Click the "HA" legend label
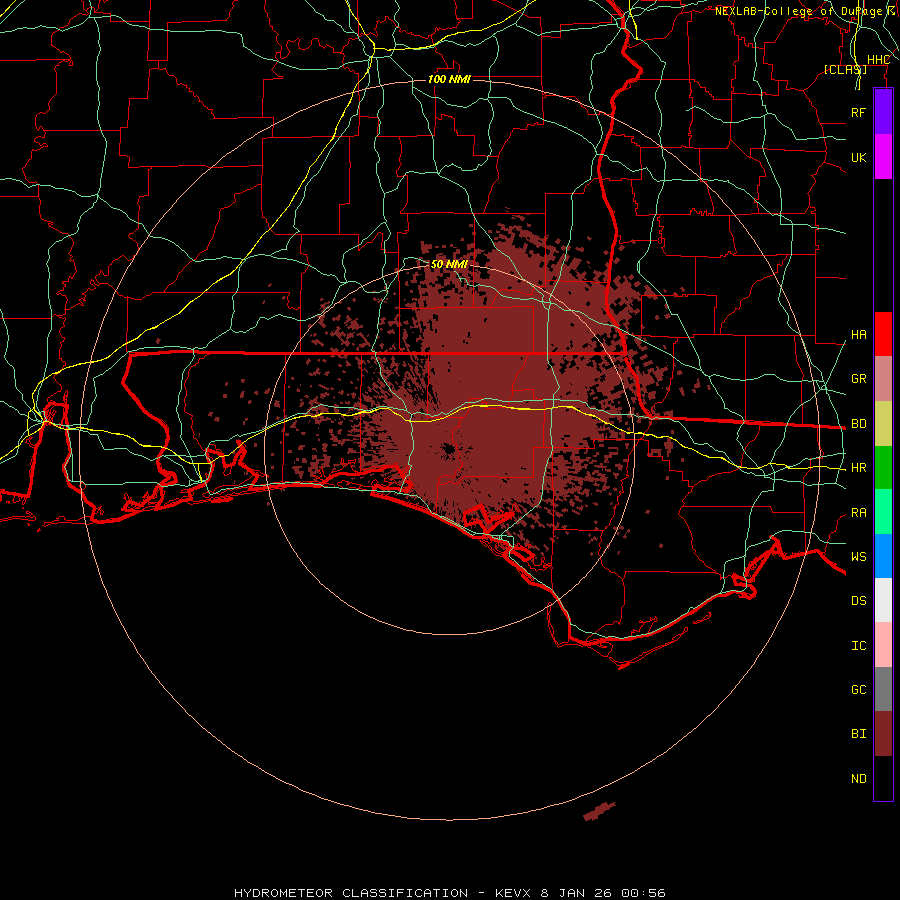900x900 pixels. 858,335
